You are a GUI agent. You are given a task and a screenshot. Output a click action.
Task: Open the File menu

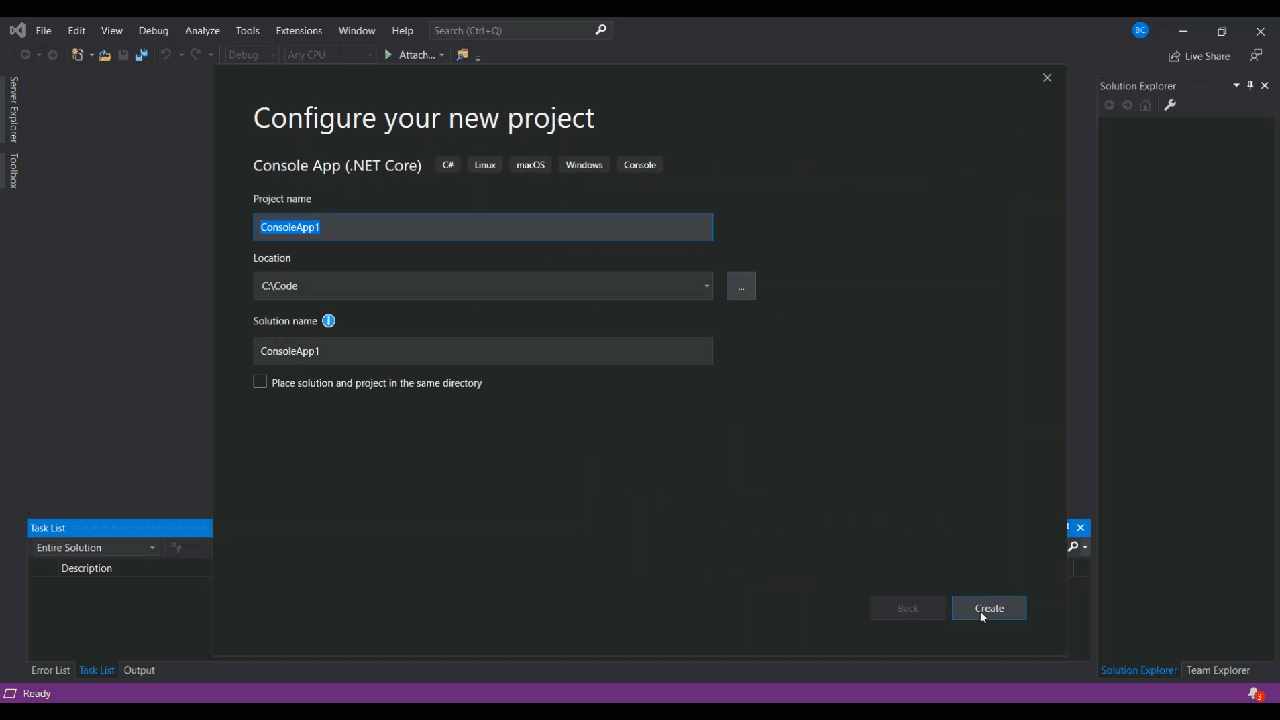click(44, 31)
